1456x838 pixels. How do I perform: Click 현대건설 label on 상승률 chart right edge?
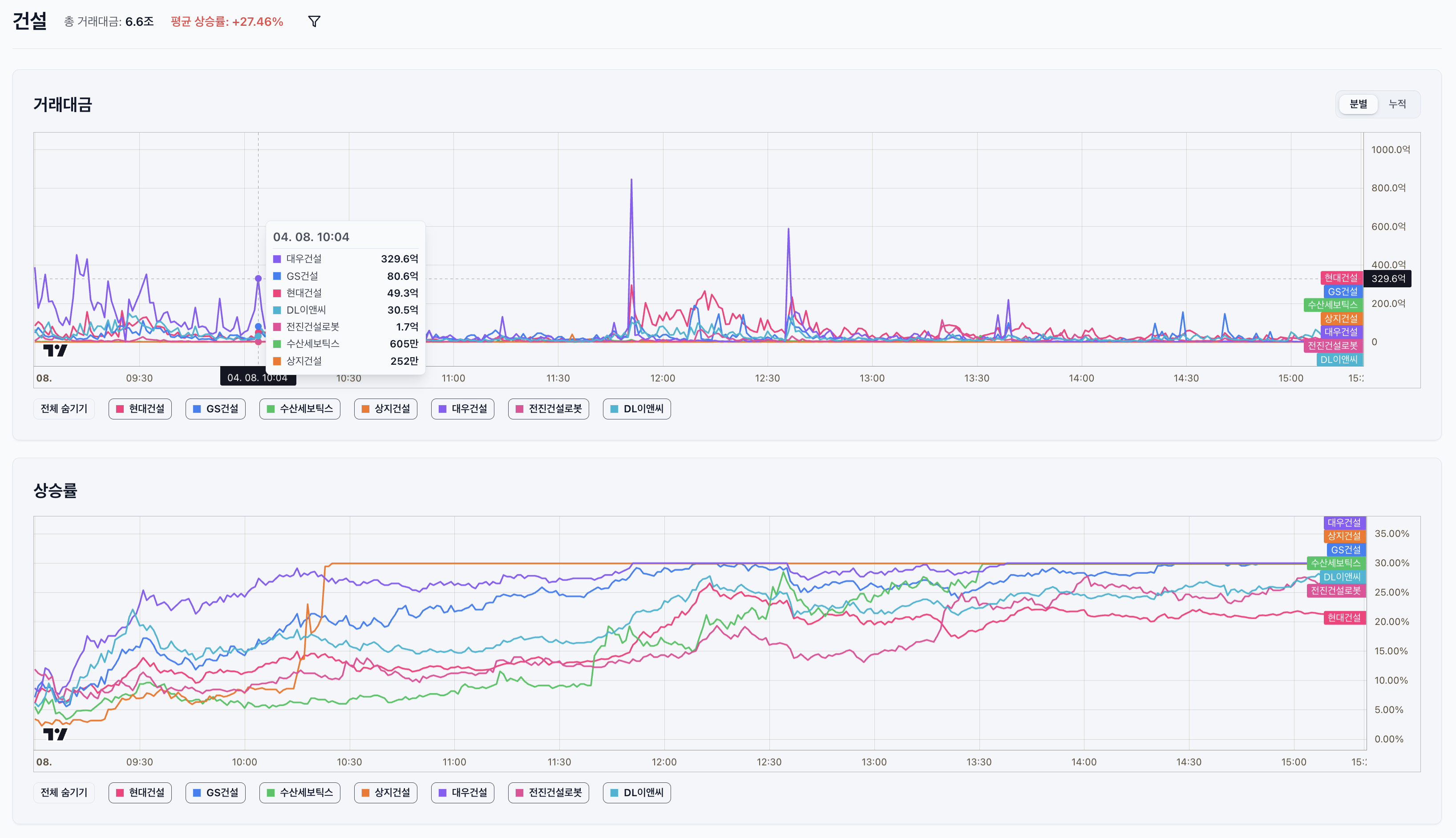(x=1344, y=617)
